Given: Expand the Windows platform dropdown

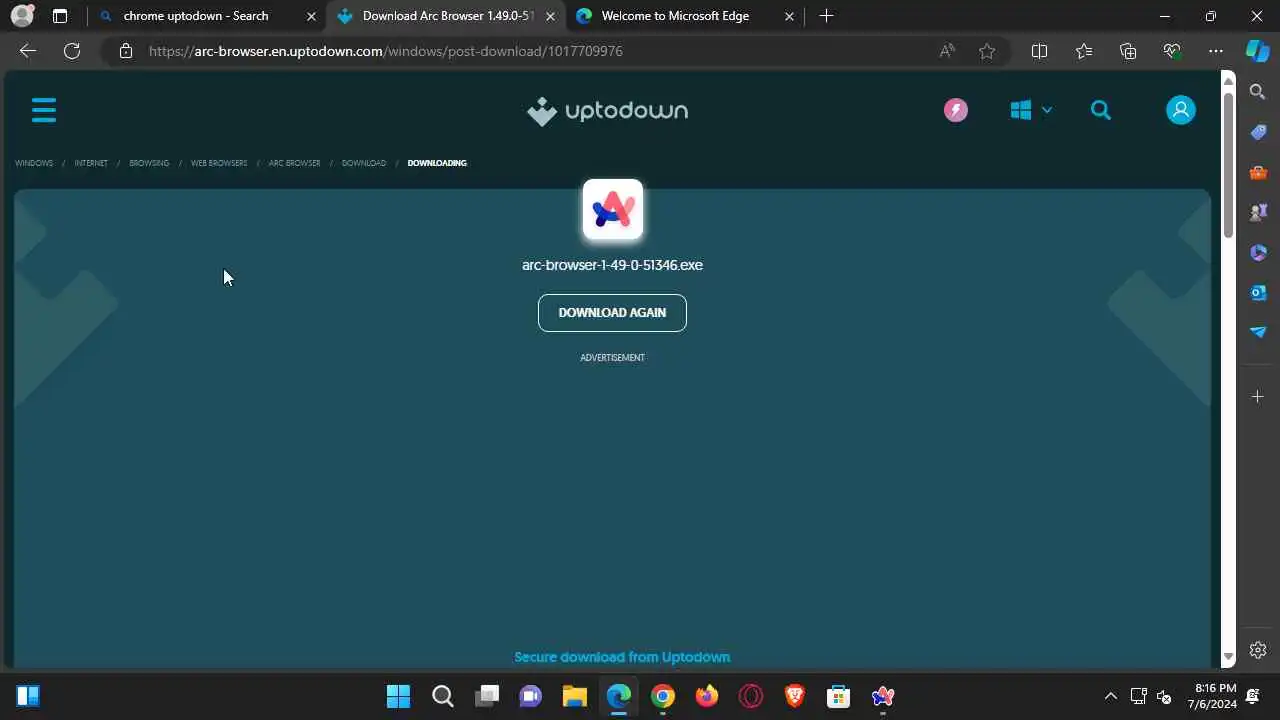Looking at the screenshot, I should 1031,110.
